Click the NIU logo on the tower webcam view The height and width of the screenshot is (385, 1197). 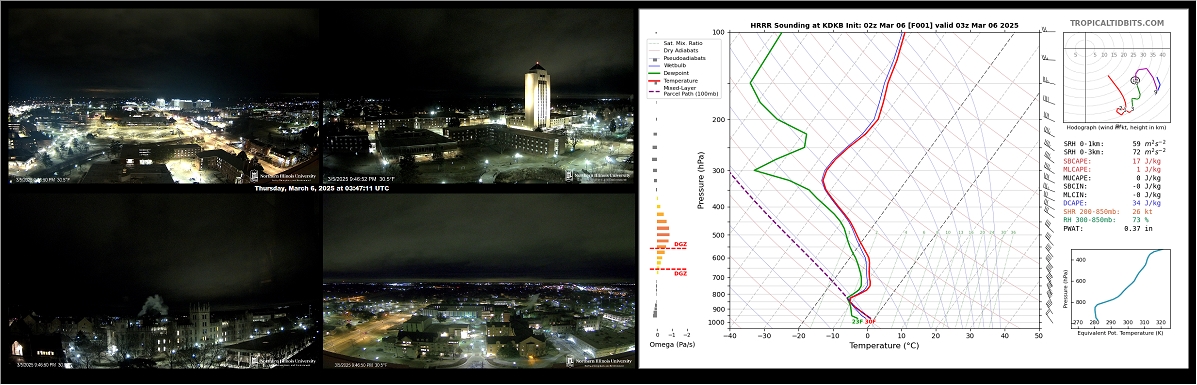coord(598,175)
